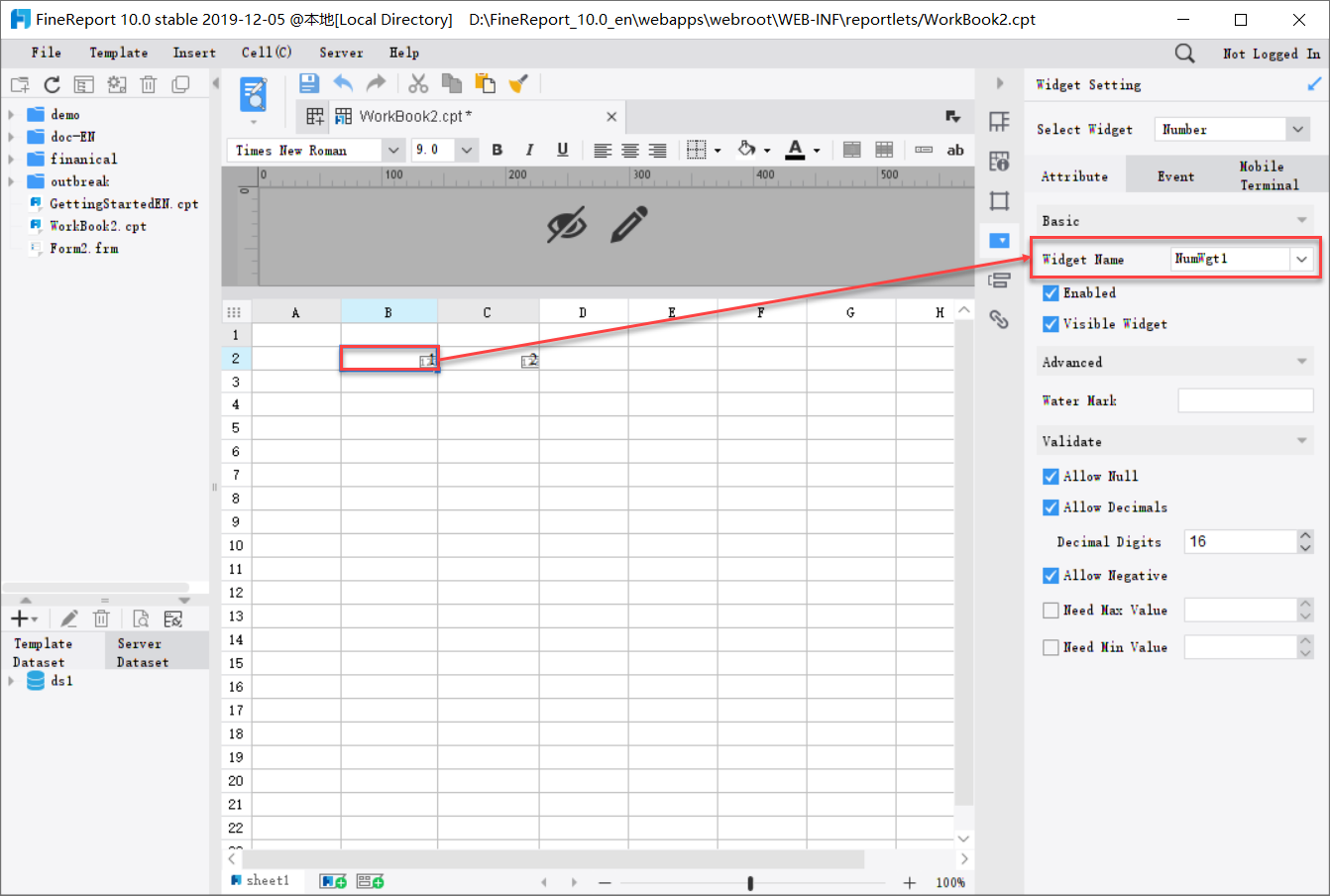Uncheck Allow Decimals in Validate section

[x=1051, y=506]
